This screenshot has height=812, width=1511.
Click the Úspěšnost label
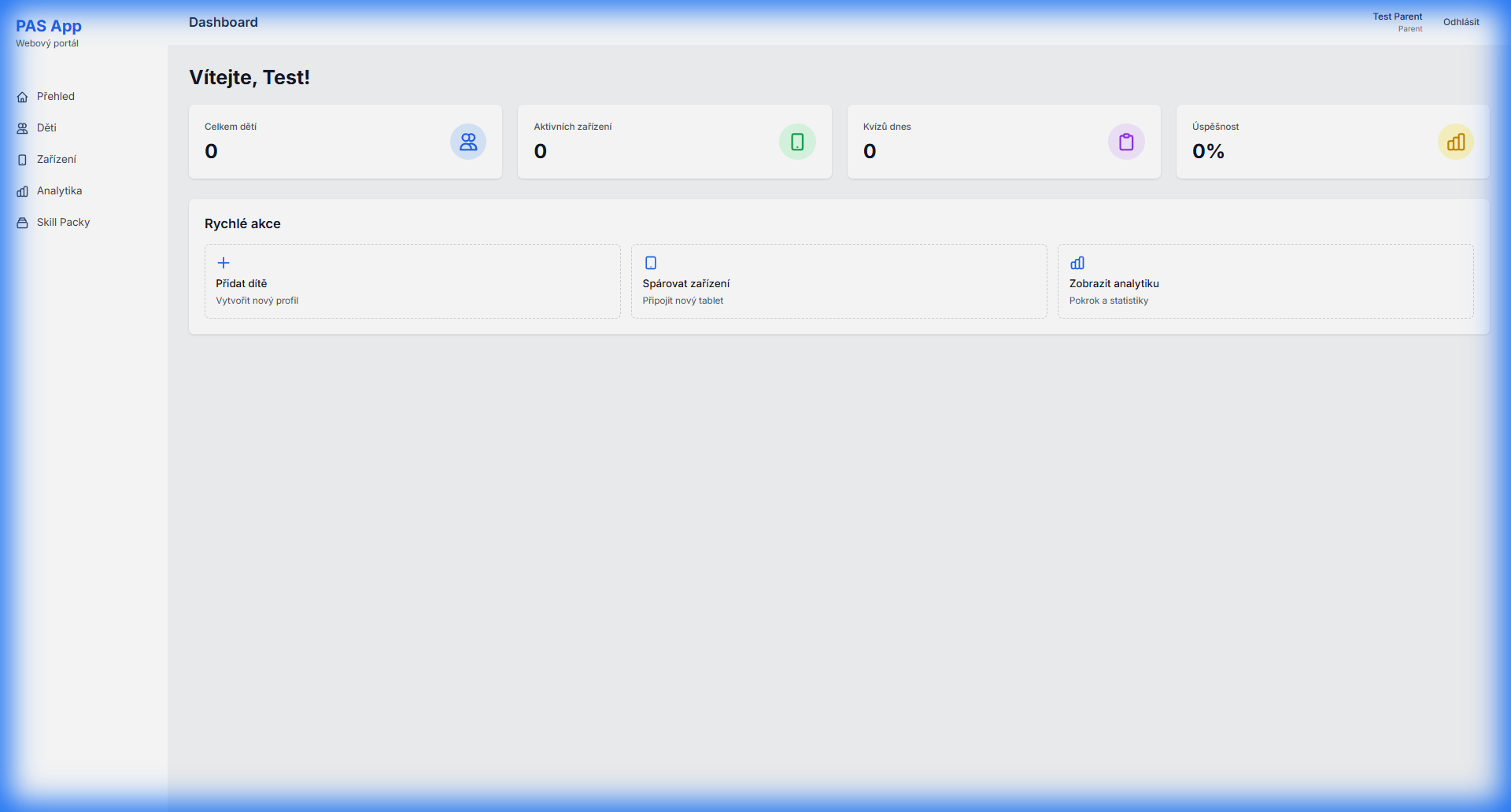point(1215,127)
